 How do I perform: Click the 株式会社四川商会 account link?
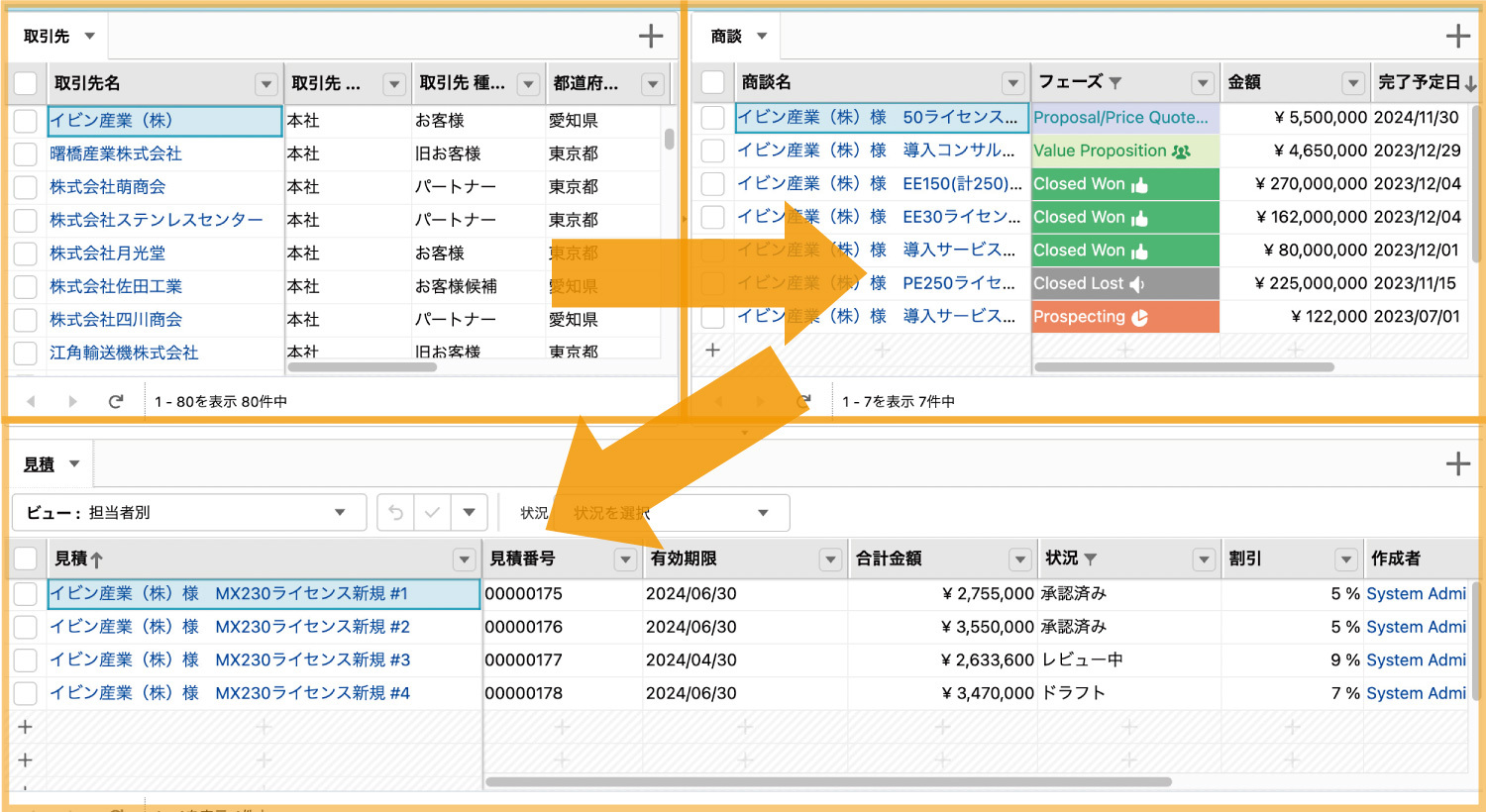[116, 320]
